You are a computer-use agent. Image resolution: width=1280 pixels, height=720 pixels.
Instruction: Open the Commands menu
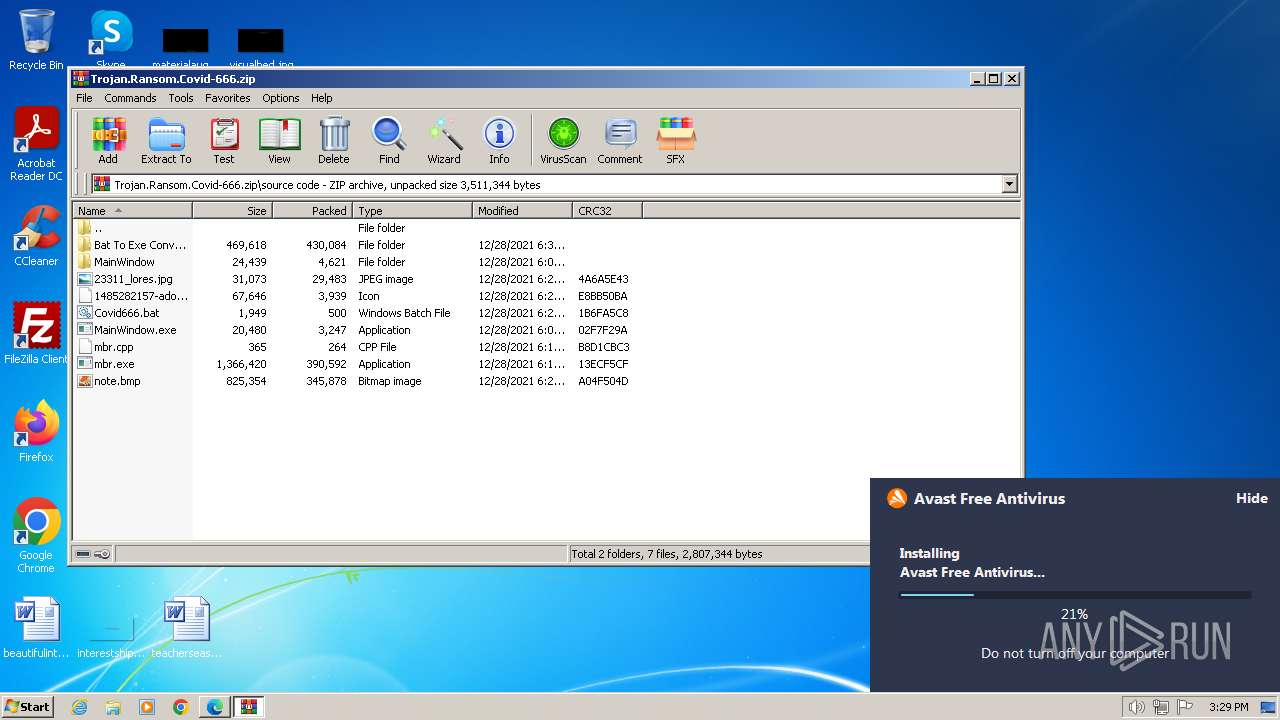[x=130, y=98]
